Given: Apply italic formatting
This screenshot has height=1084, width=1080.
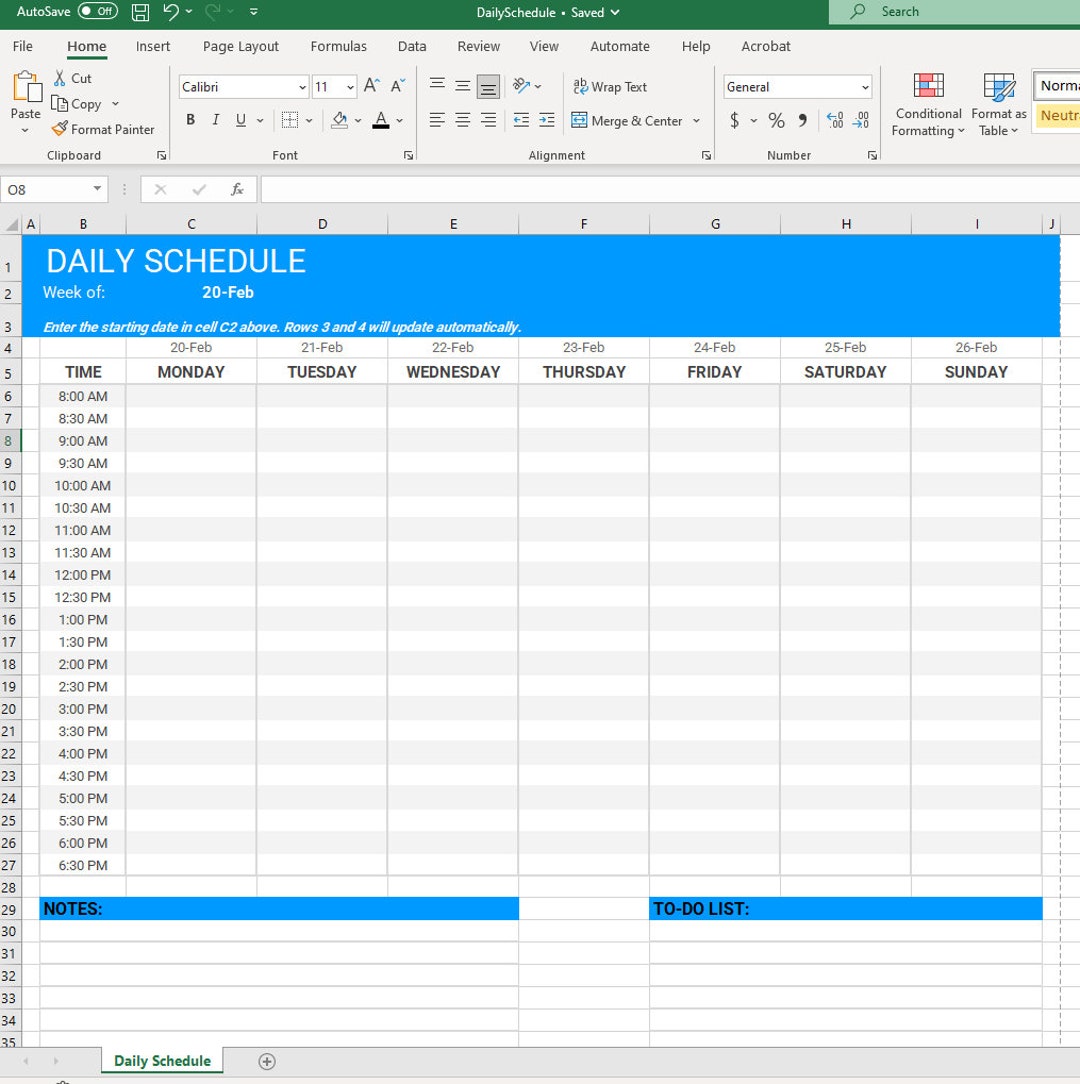Looking at the screenshot, I should pyautogui.click(x=214, y=120).
